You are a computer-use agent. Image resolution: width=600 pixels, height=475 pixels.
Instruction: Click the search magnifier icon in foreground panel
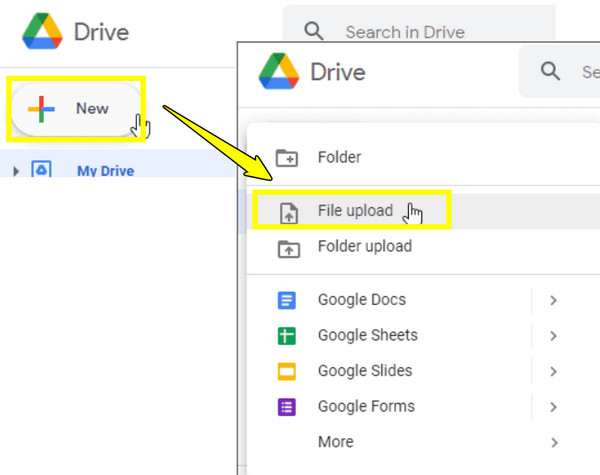550,71
